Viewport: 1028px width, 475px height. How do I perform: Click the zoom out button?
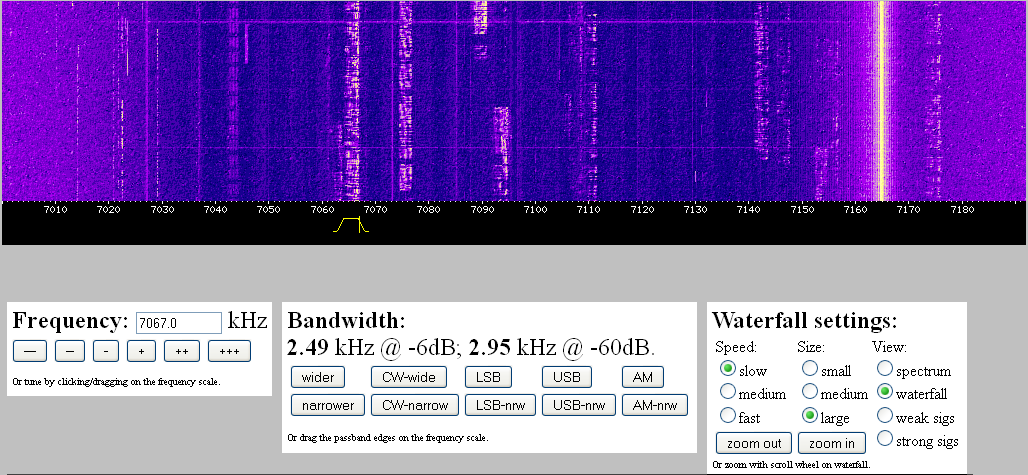click(754, 444)
